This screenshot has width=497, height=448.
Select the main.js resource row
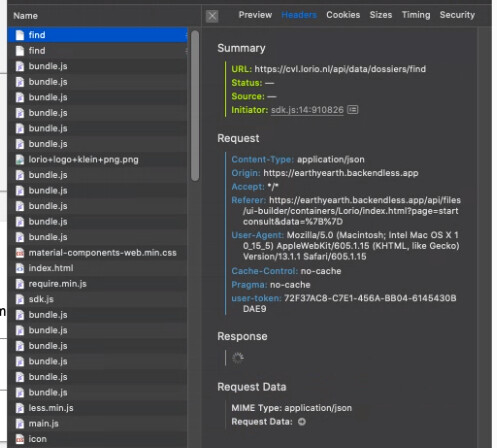[97, 424]
